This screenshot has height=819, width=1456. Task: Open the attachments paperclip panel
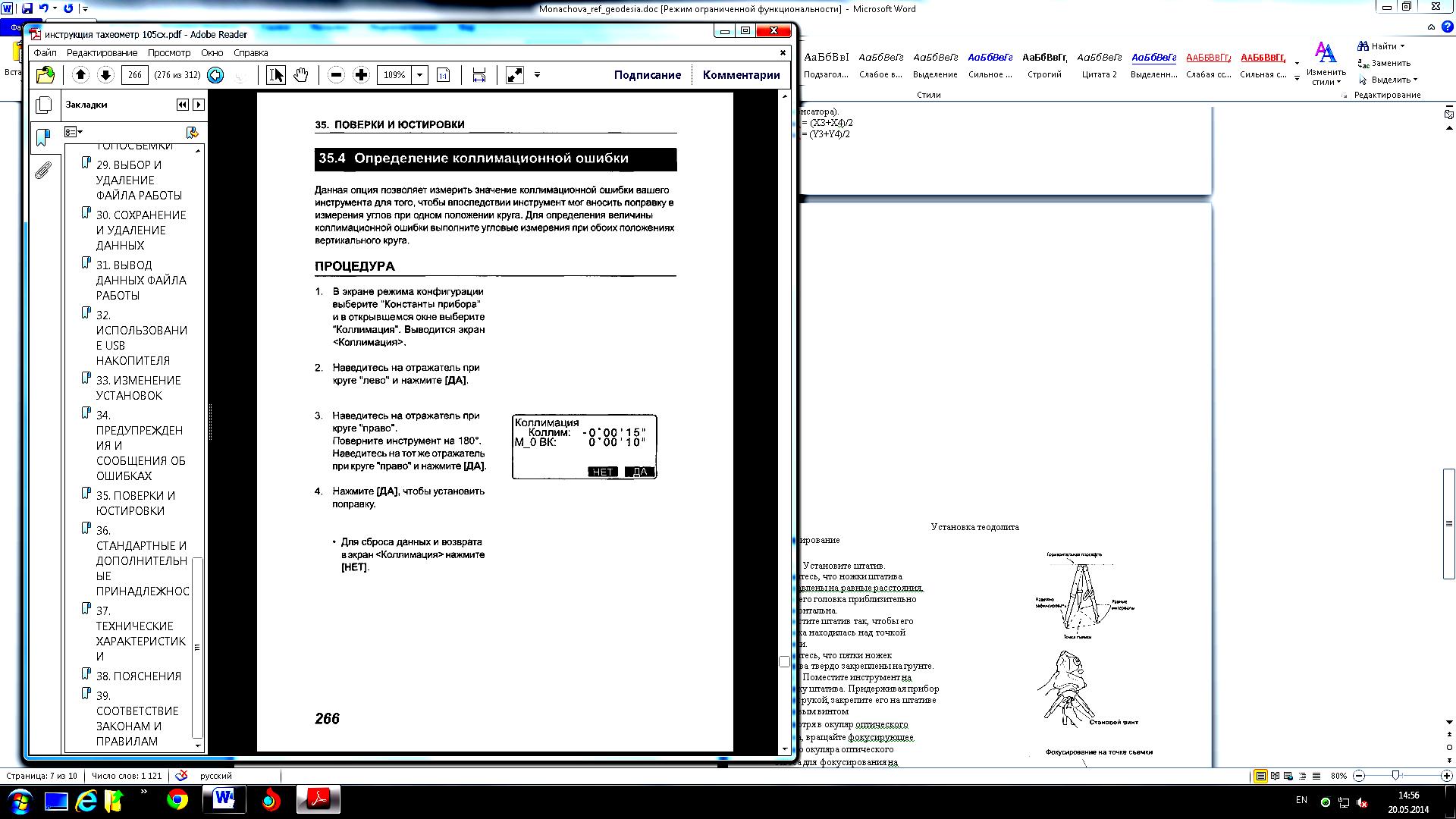pos(44,171)
